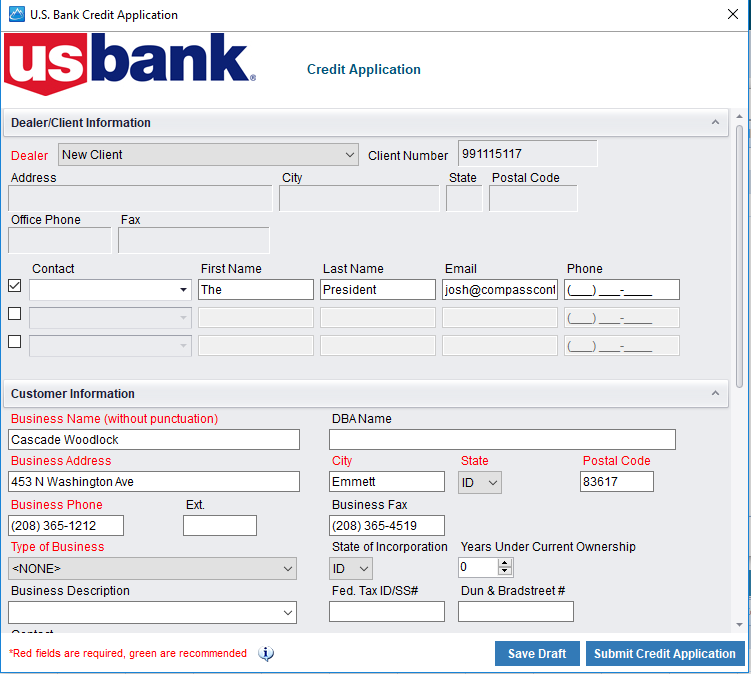Screen dimensions: 751x674
Task: Increase Years Under Current Ownership value
Action: click(505, 563)
